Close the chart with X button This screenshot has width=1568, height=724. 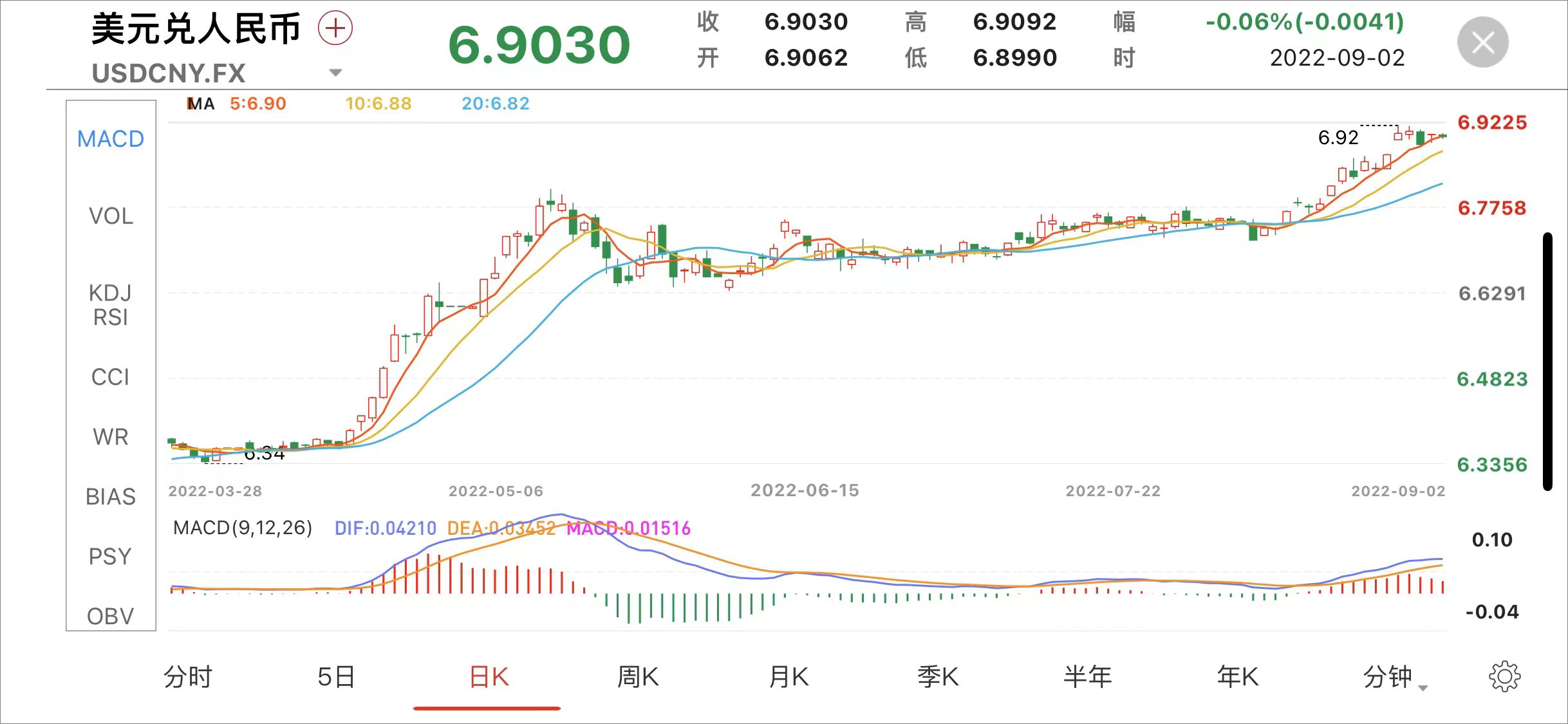pyautogui.click(x=1482, y=43)
